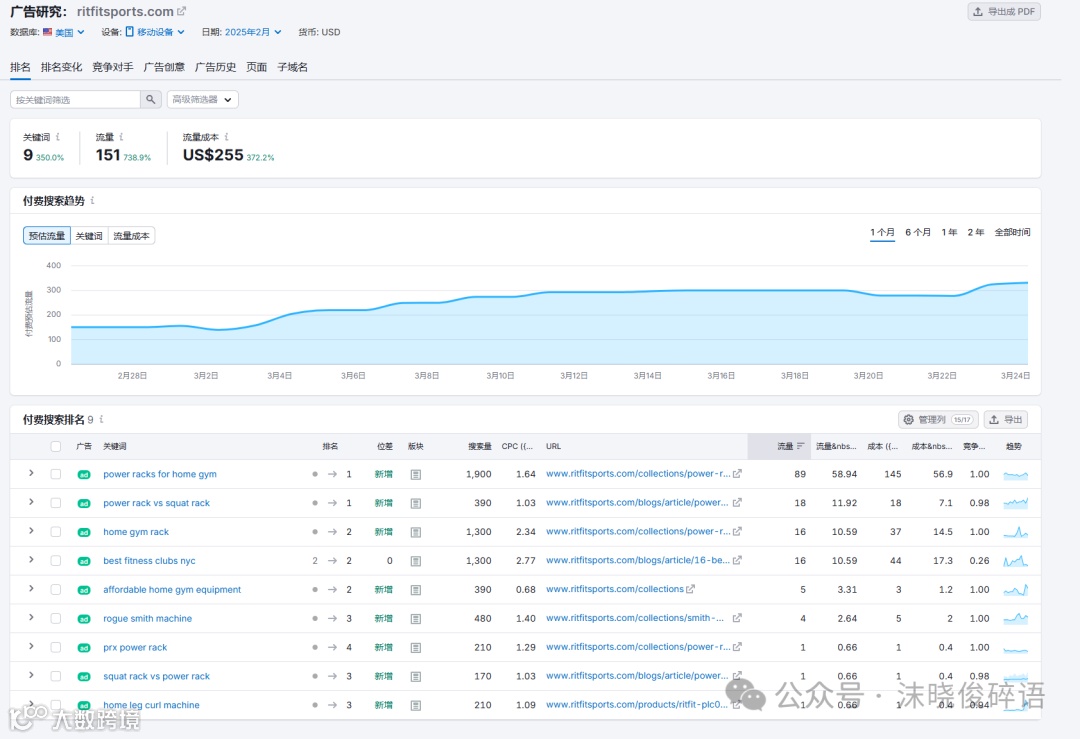Show info icon next to 关键词 metric
The image size is (1080, 739).
(x=58, y=137)
